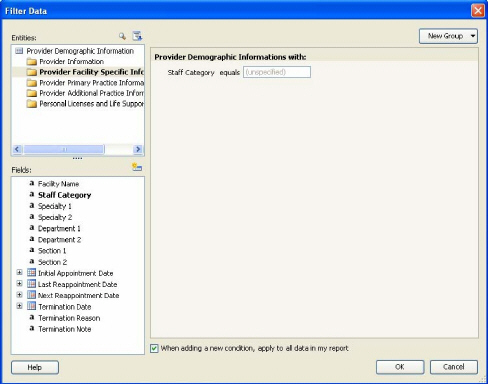This screenshot has width=488, height=384.
Task: Select the Staff Category field
Action: tap(64, 195)
